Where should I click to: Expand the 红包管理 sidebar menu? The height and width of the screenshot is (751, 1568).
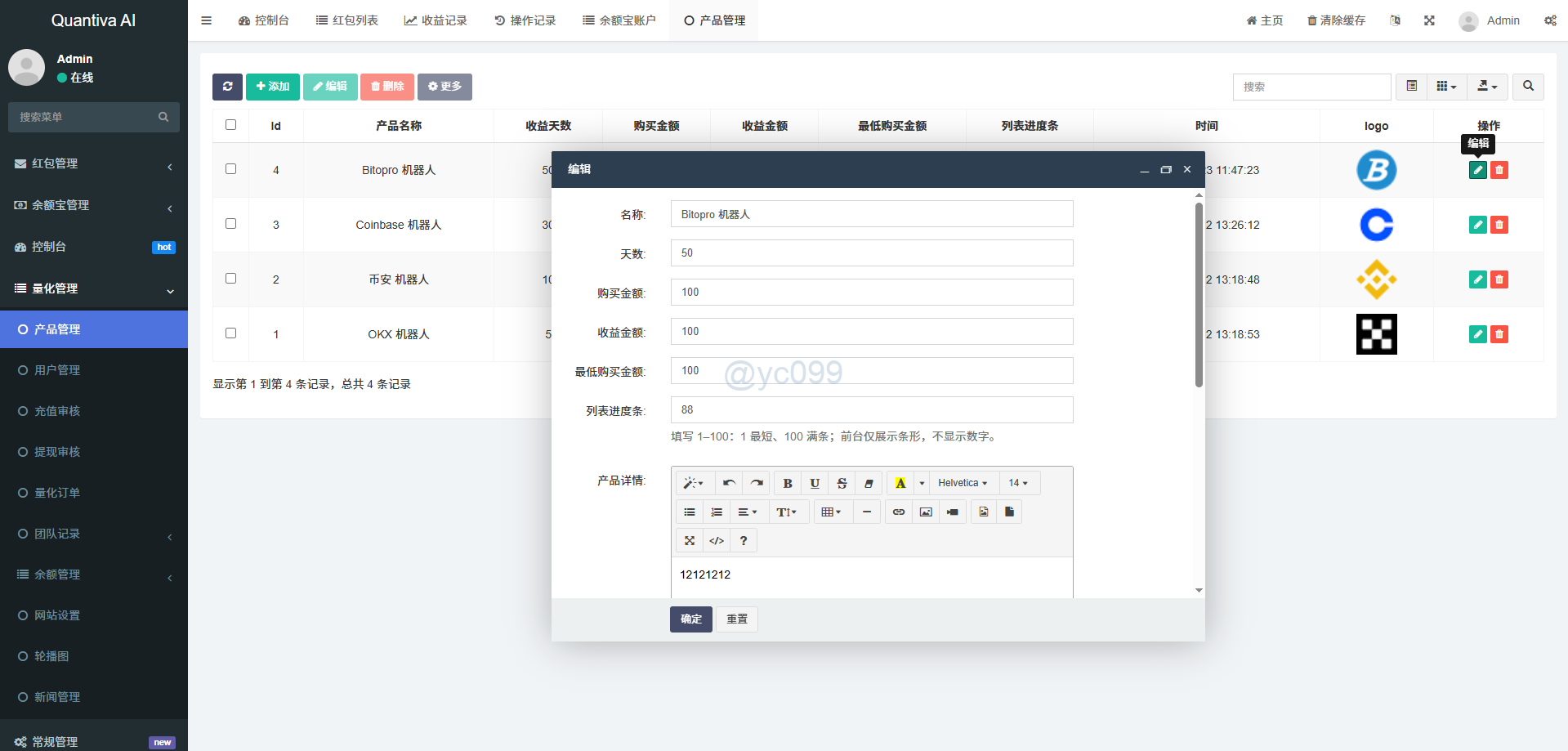[x=94, y=164]
